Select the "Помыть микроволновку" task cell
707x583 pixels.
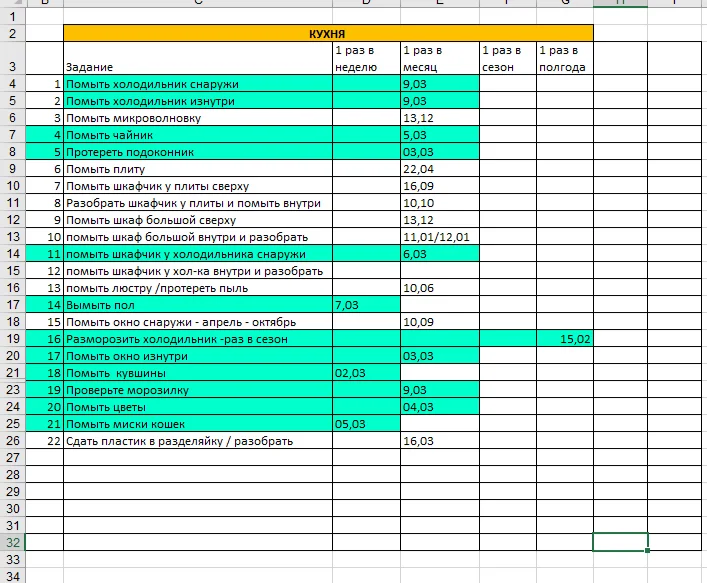[x=198, y=118]
